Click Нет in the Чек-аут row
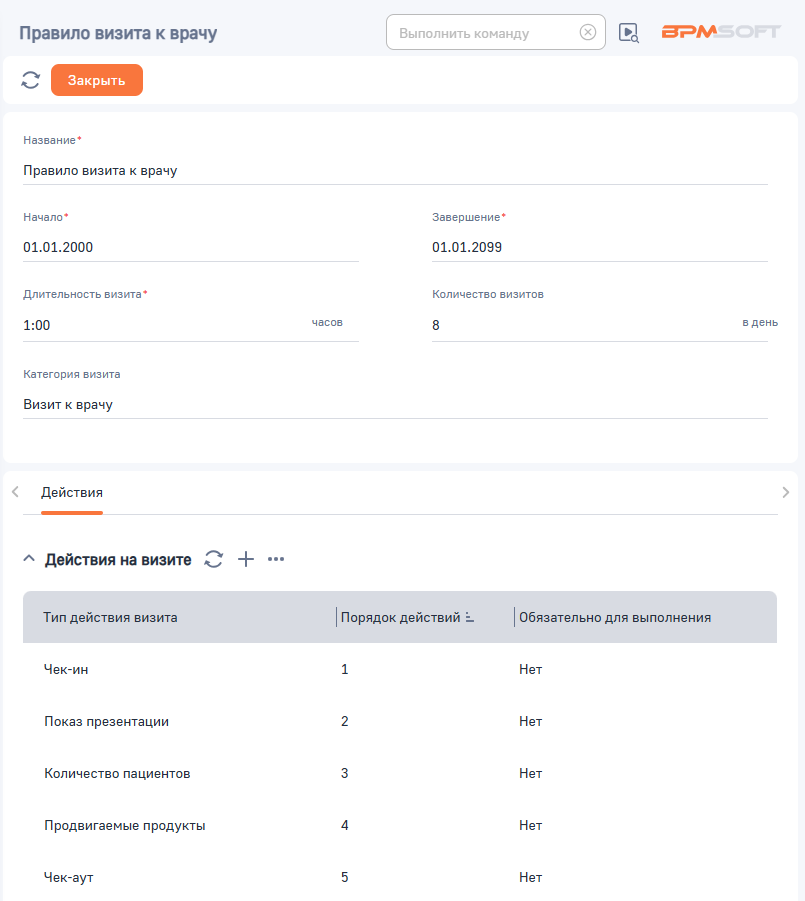 (x=530, y=877)
